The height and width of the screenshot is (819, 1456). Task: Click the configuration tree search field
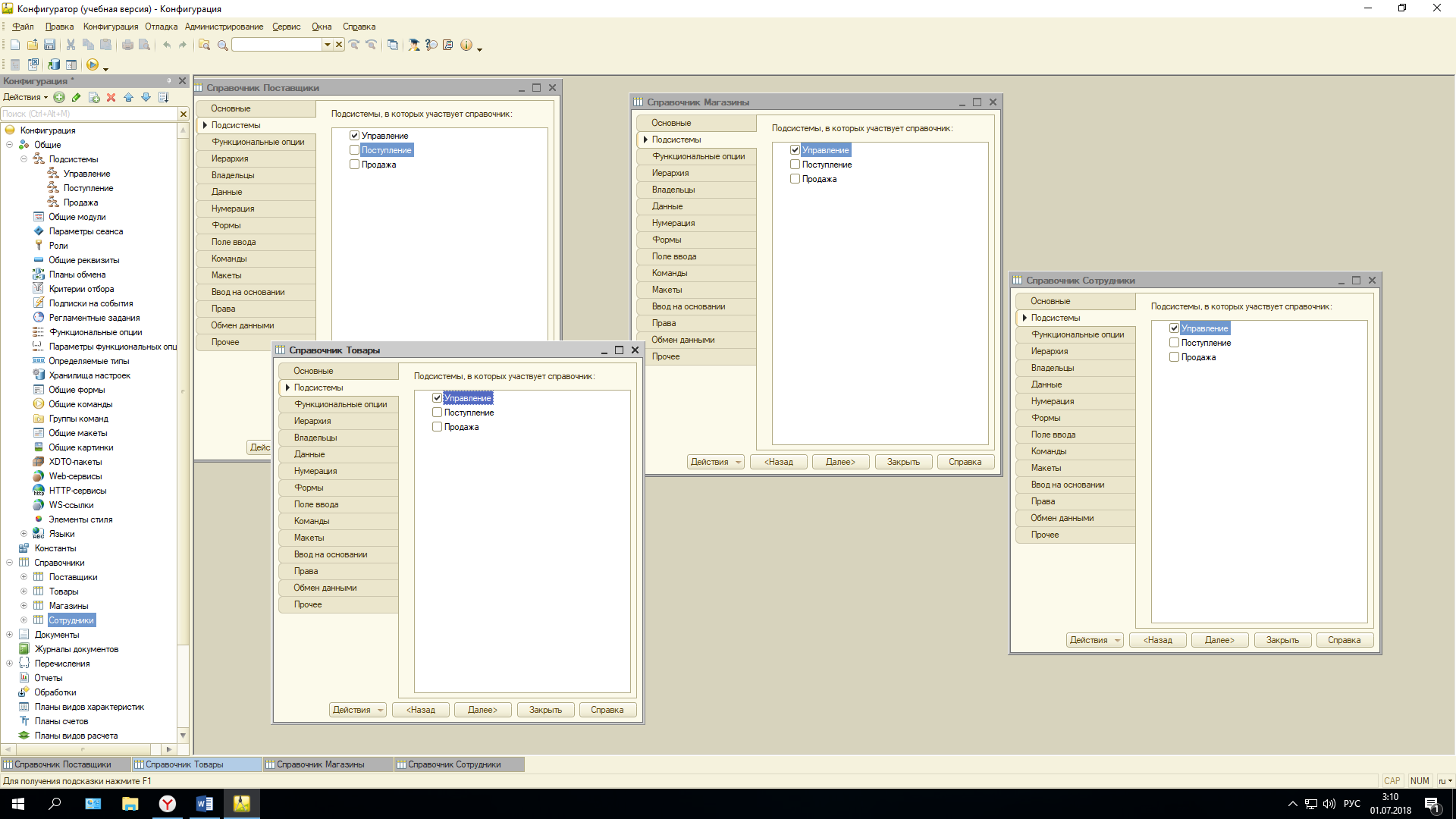[89, 114]
